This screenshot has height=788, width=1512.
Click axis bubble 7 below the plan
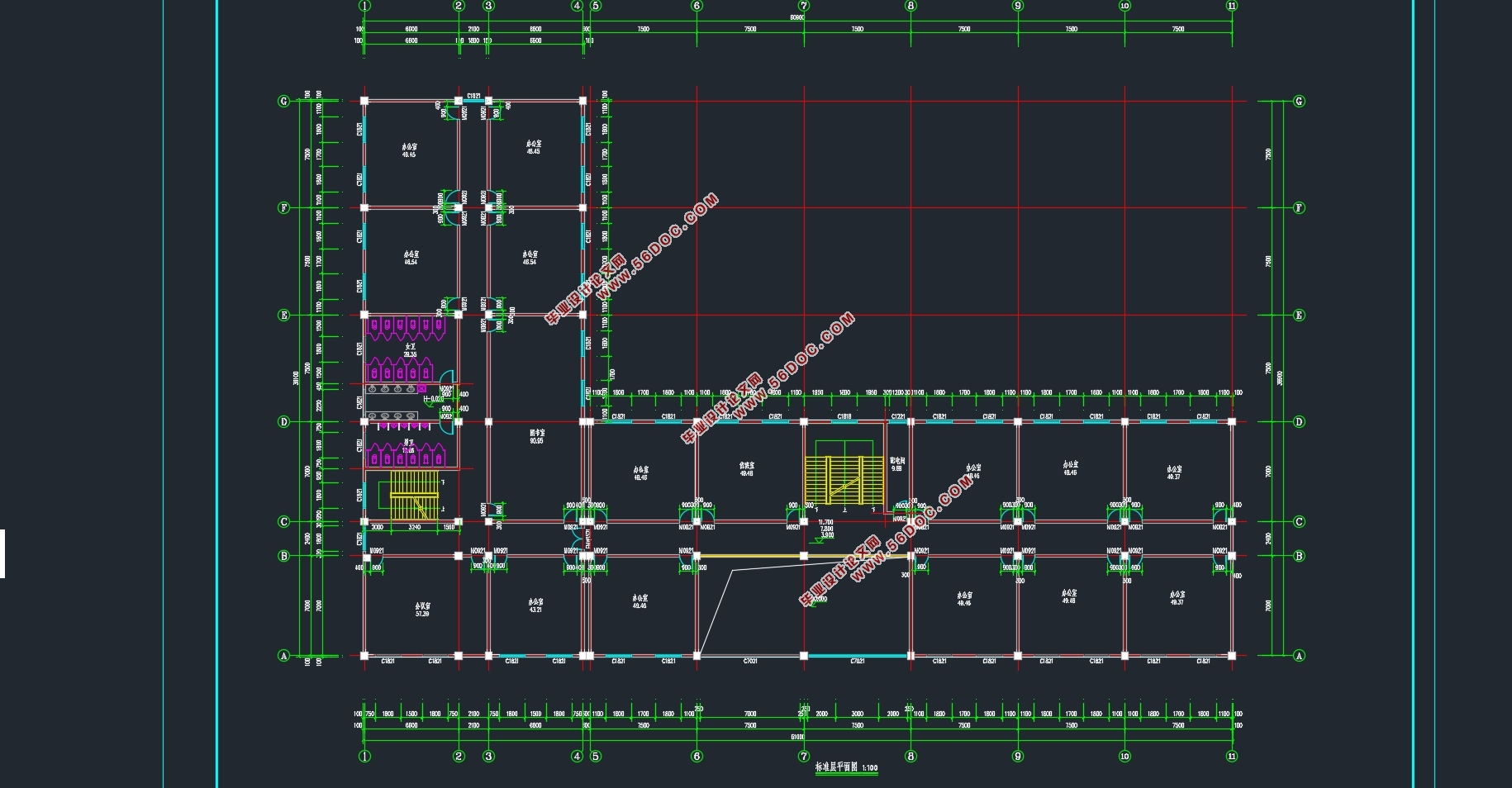pyautogui.click(x=804, y=756)
